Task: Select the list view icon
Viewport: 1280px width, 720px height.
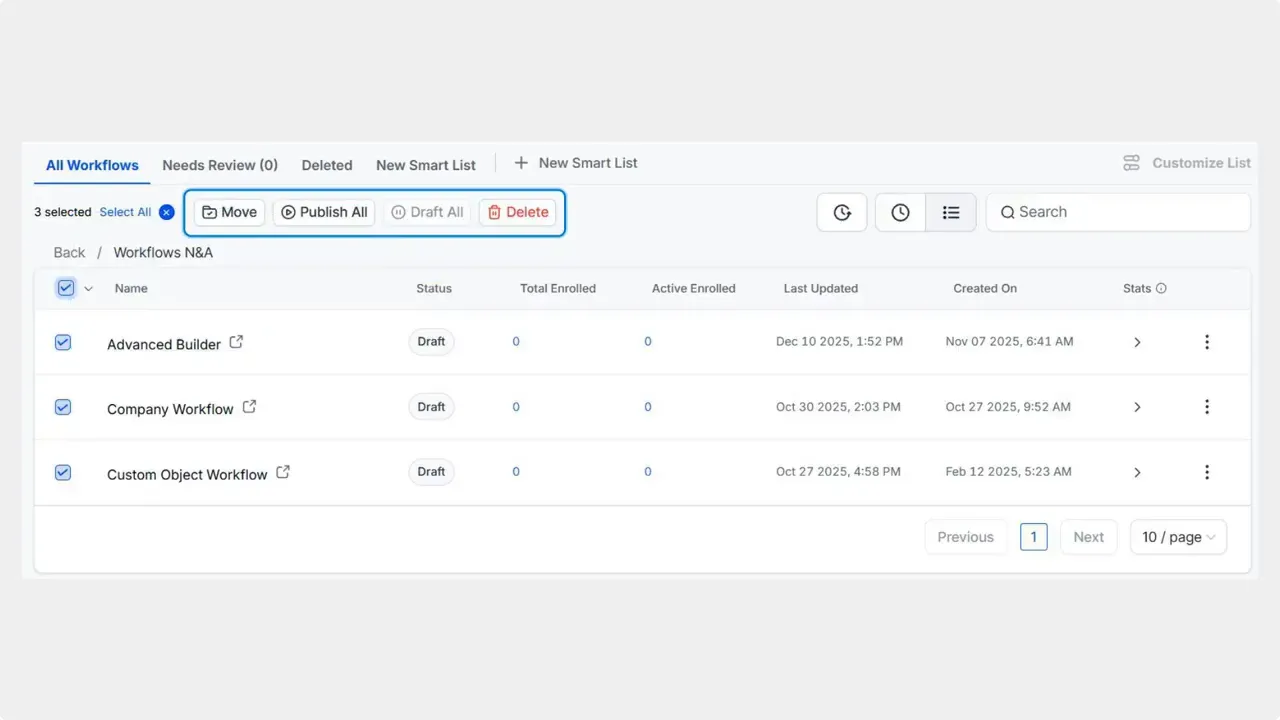Action: coord(951,212)
